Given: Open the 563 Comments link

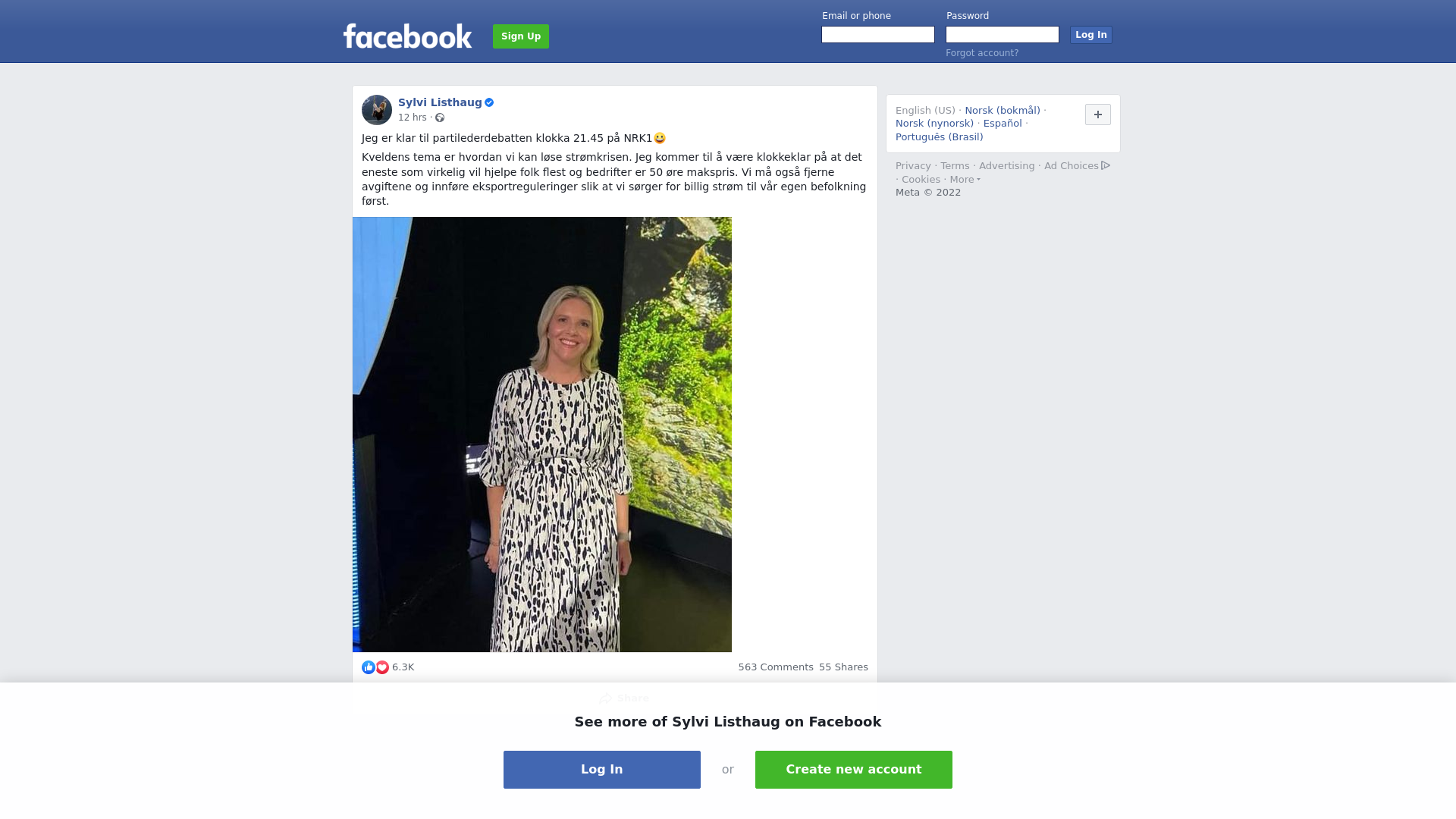Looking at the screenshot, I should pos(776,667).
